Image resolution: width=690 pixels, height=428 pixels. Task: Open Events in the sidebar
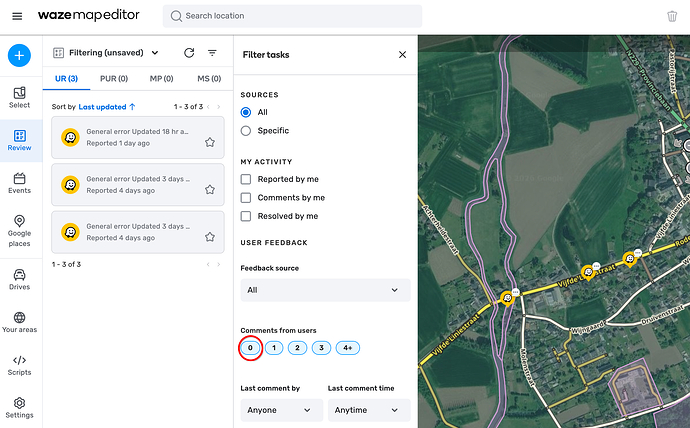click(x=19, y=183)
